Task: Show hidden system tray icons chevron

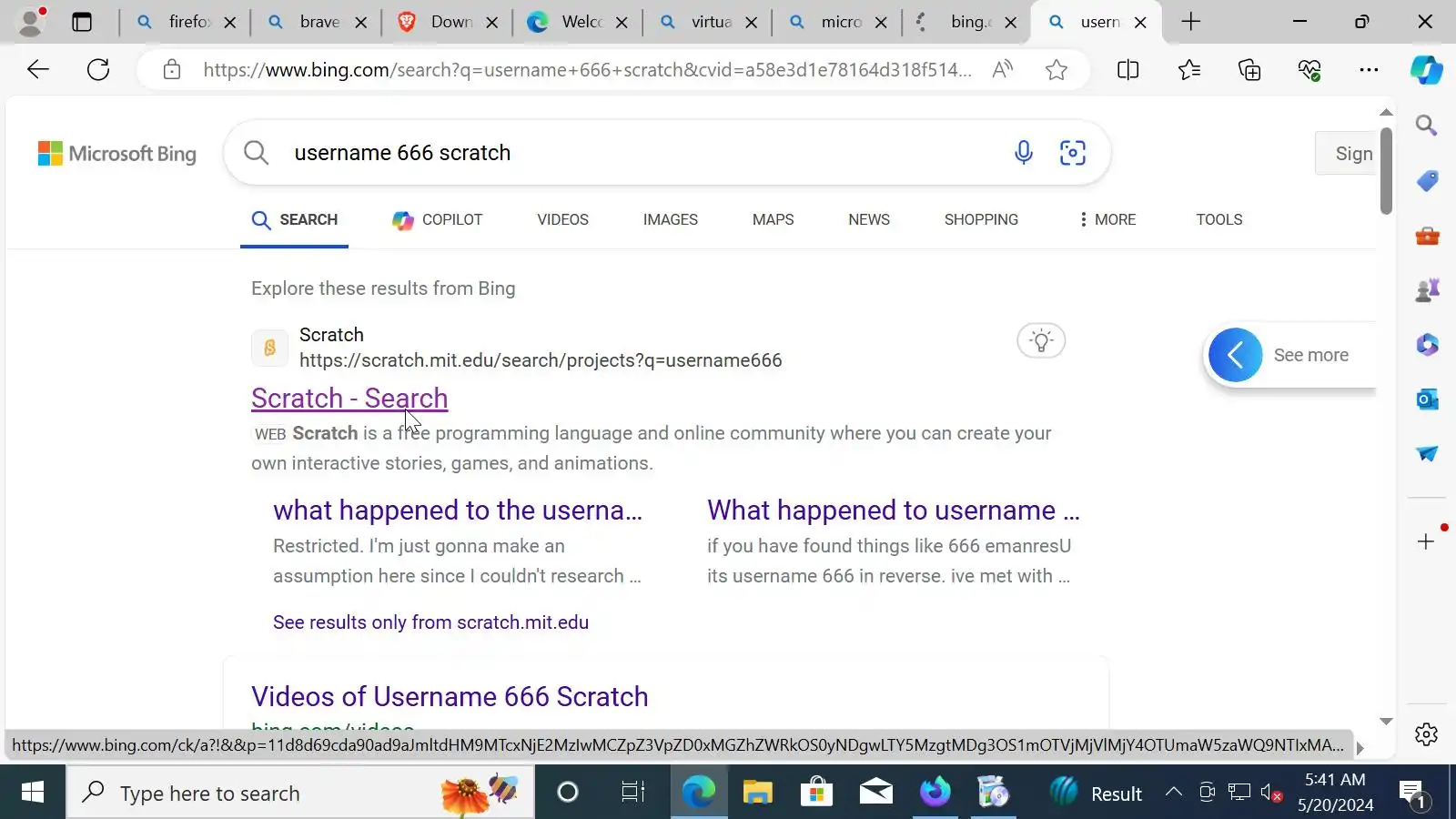Action: coord(1174,793)
